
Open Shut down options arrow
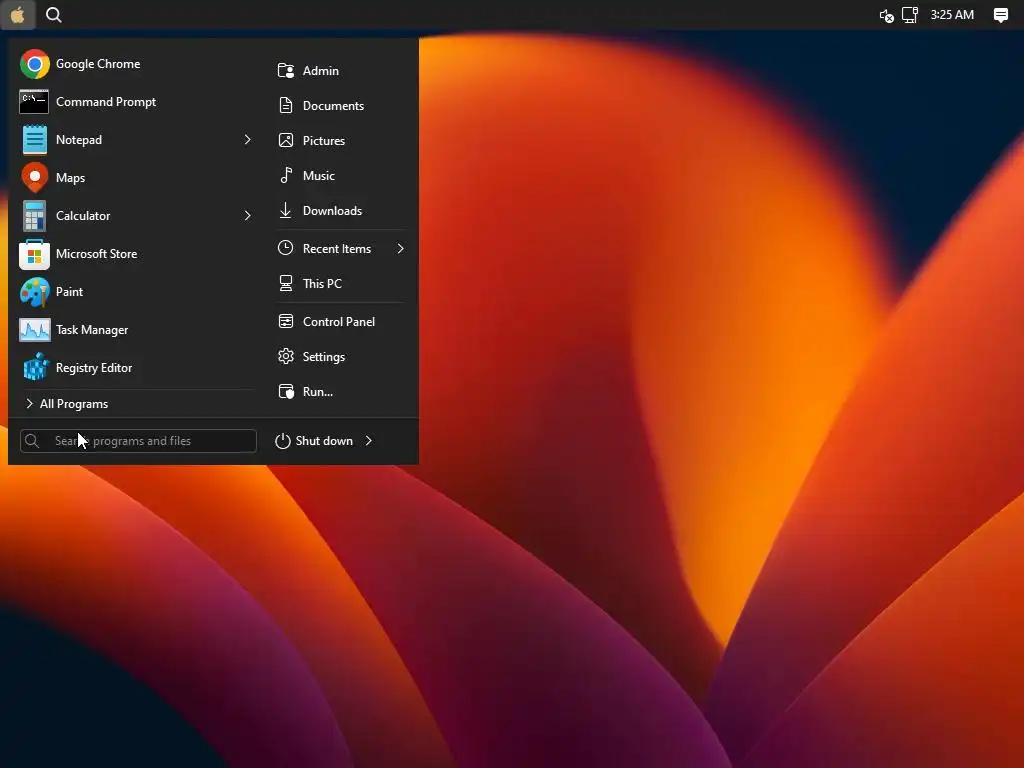pyautogui.click(x=369, y=441)
